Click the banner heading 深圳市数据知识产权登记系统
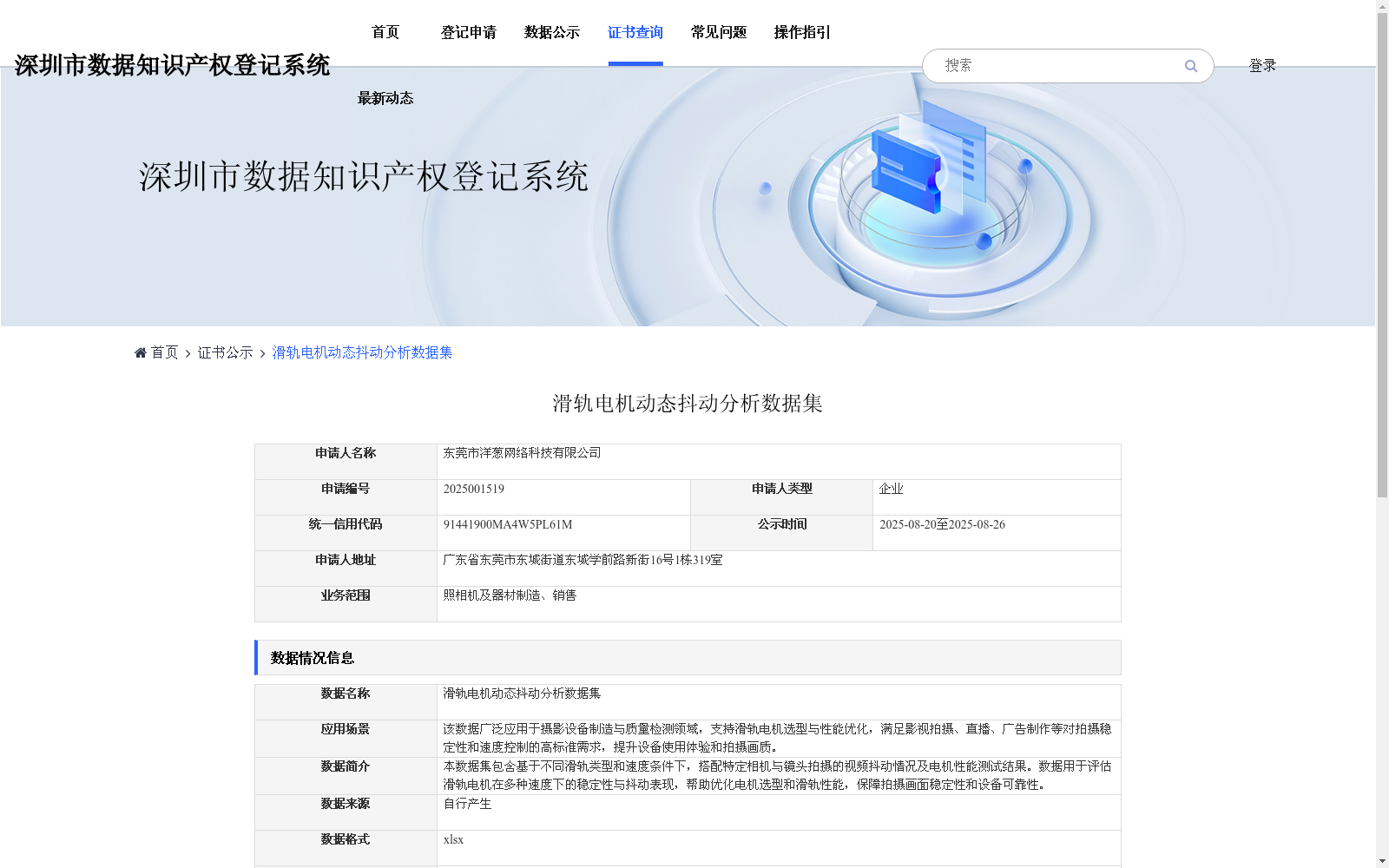The image size is (1389, 868). [364, 176]
